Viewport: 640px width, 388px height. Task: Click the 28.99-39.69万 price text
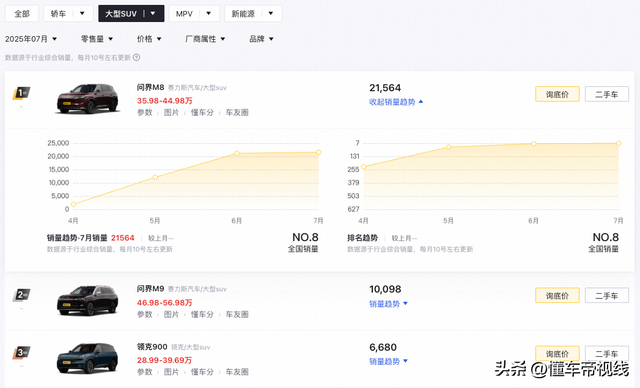[164, 360]
